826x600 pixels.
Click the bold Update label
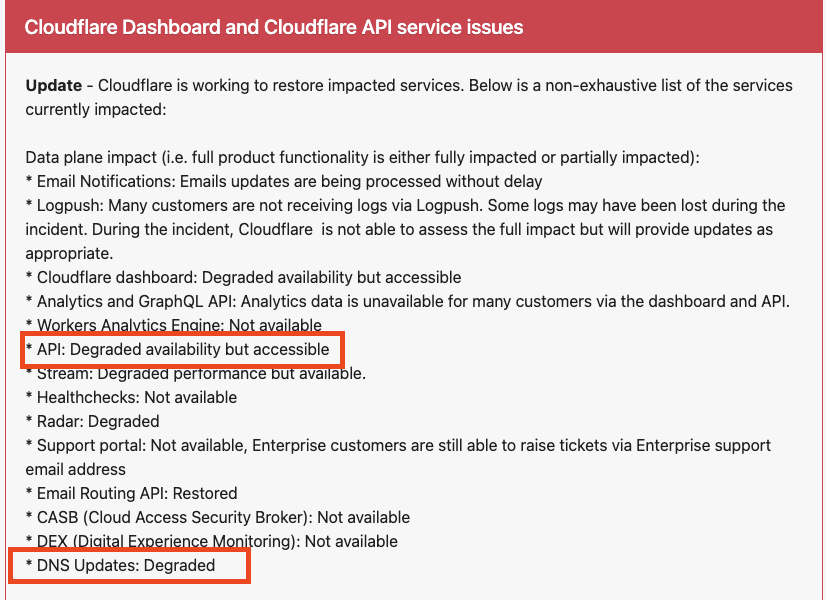click(54, 85)
